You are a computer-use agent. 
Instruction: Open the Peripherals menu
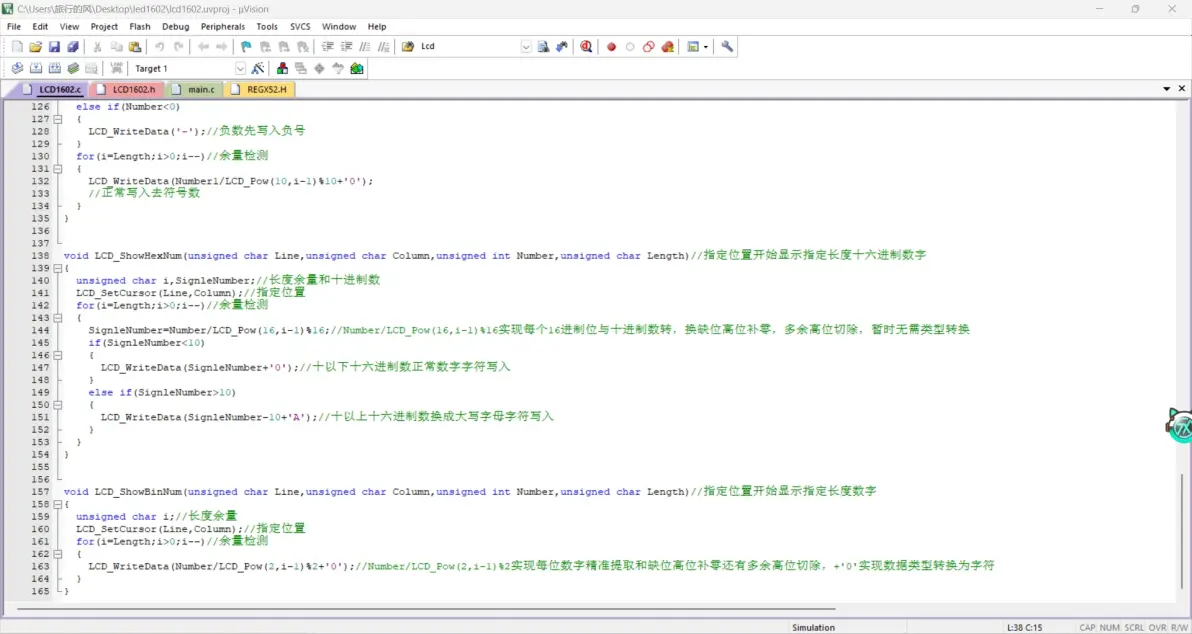click(222, 27)
